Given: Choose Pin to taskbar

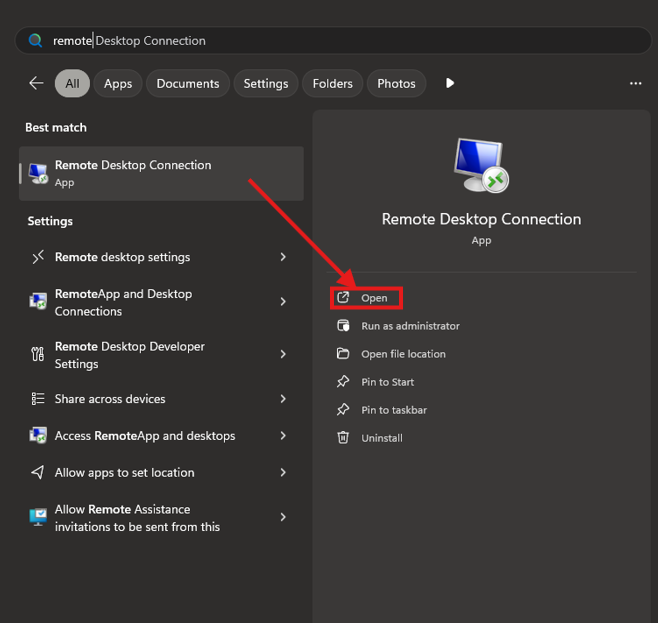Looking at the screenshot, I should pyautogui.click(x=394, y=410).
